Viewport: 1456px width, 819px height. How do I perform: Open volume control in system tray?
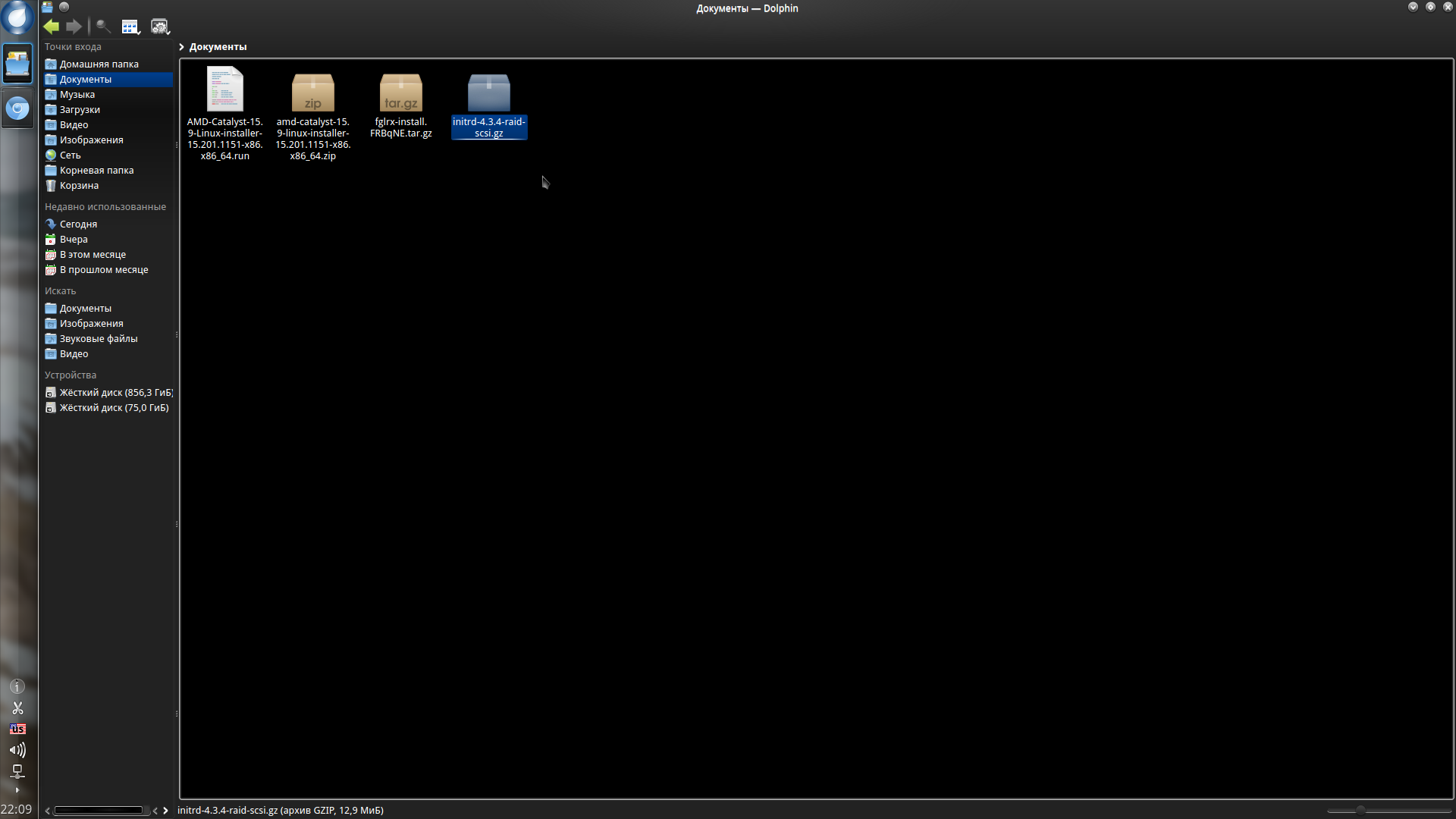[17, 750]
